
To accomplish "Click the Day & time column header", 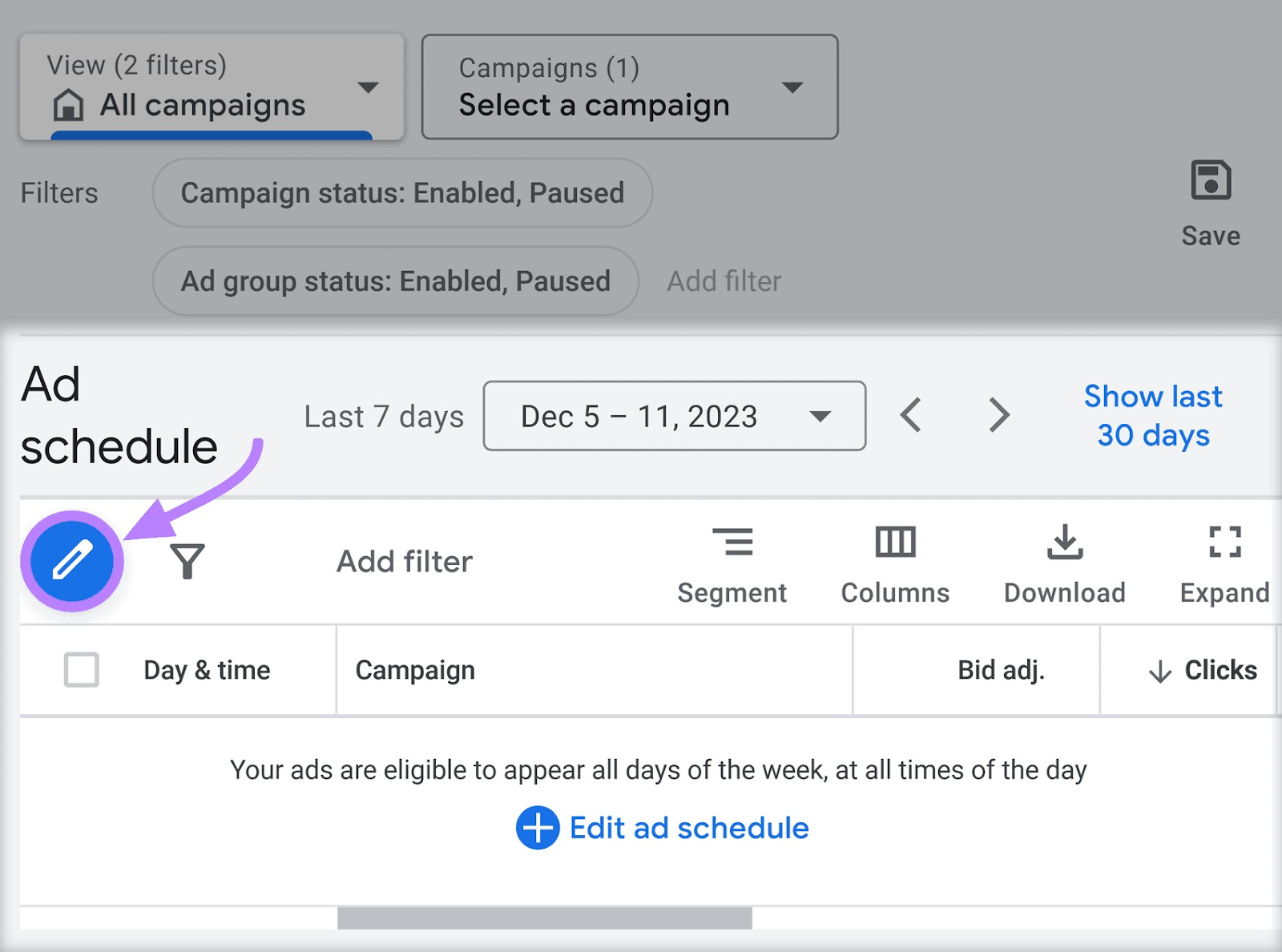I will pos(207,670).
